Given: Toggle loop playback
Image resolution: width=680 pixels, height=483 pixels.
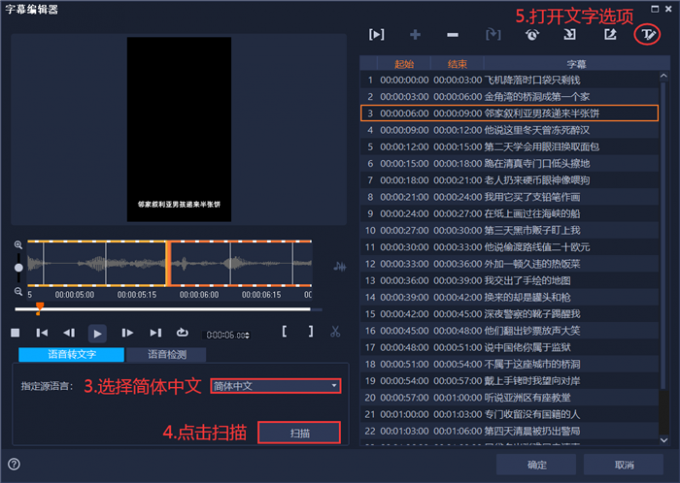Looking at the screenshot, I should pos(183,333).
